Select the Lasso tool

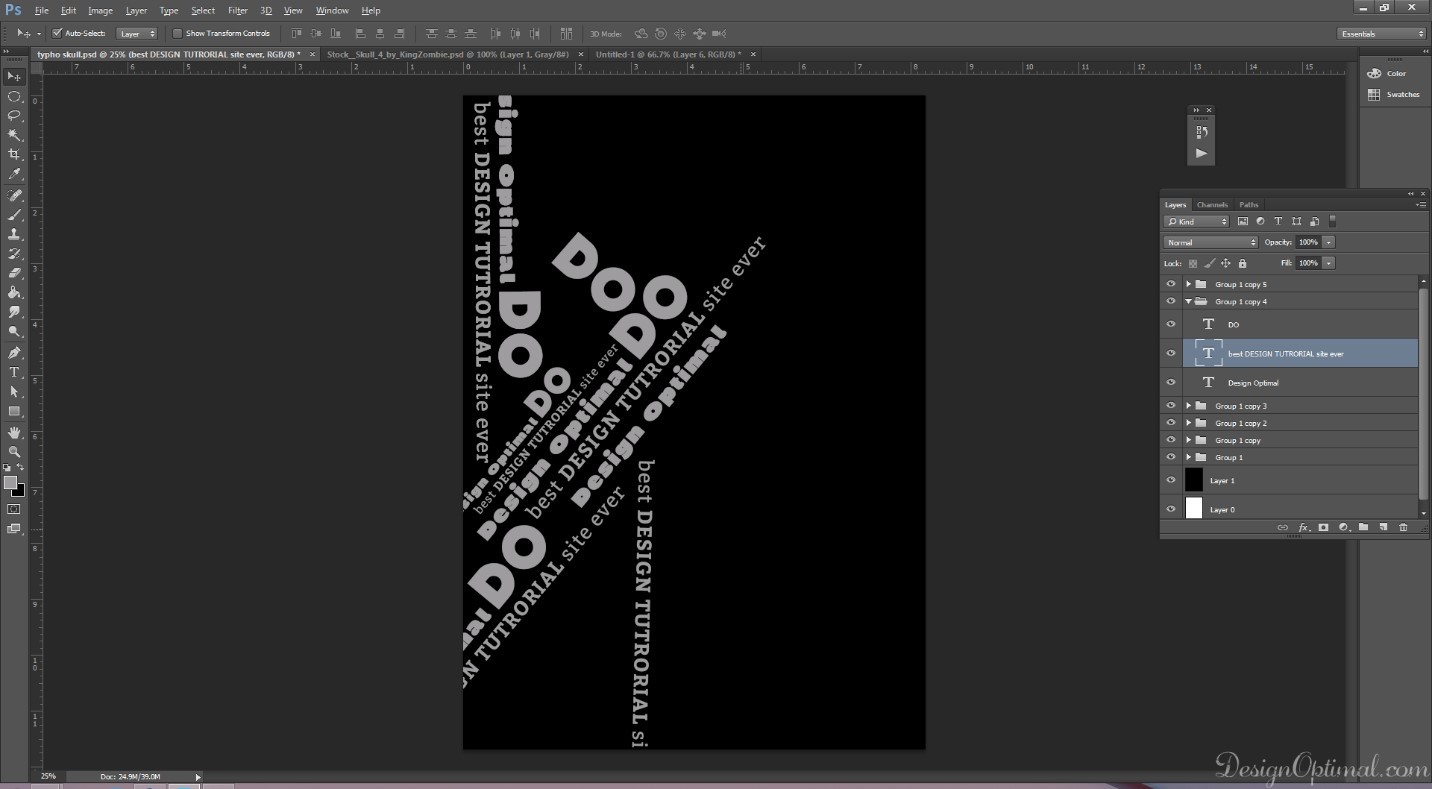(x=14, y=116)
